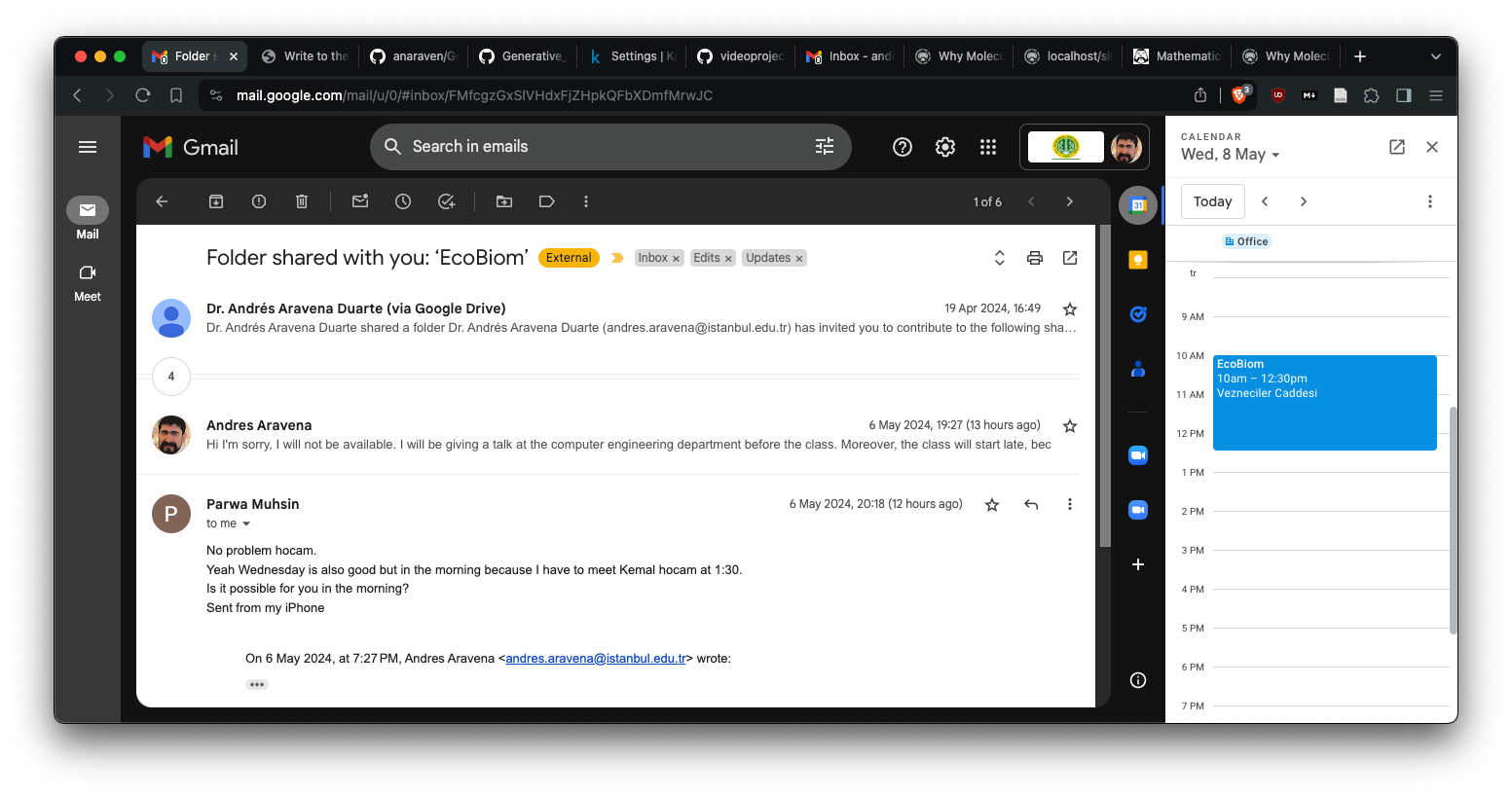Open Google Keep in side panel
This screenshot has width=1512, height=795.
(x=1137, y=260)
